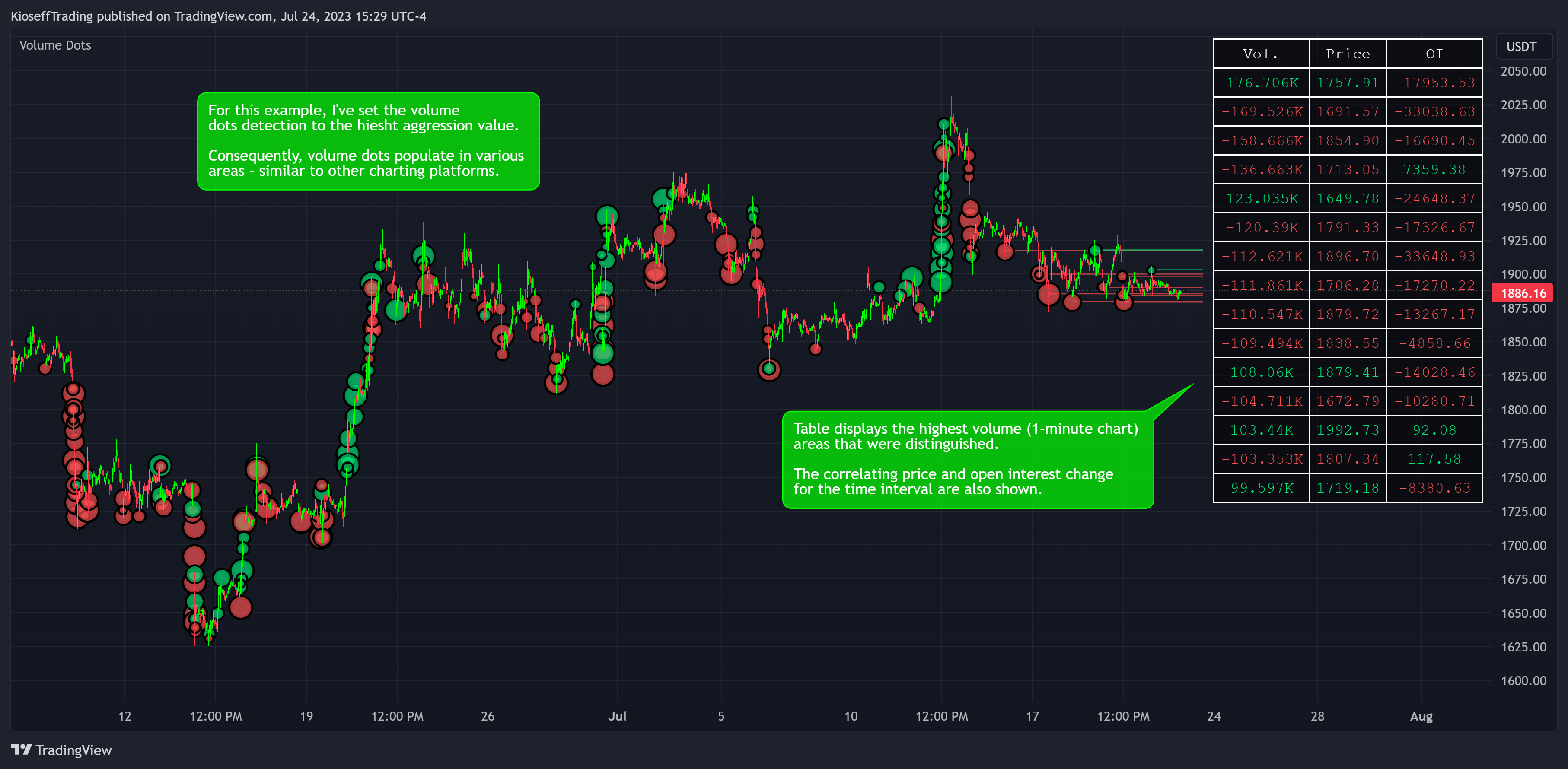Click volume cell -120.39K
1568x769 pixels.
click(x=1261, y=228)
